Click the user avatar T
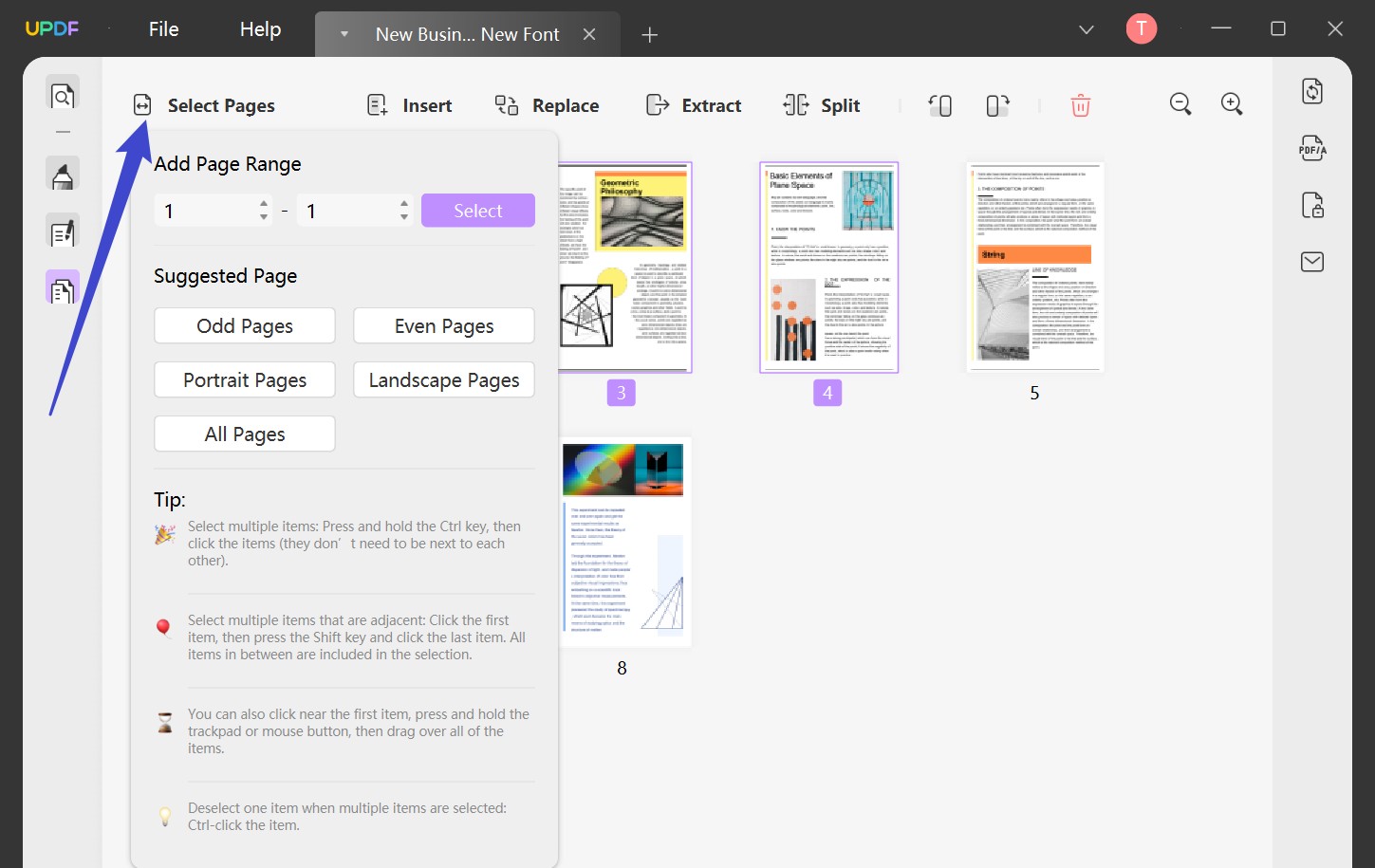Viewport: 1375px width, 868px height. [x=1142, y=29]
